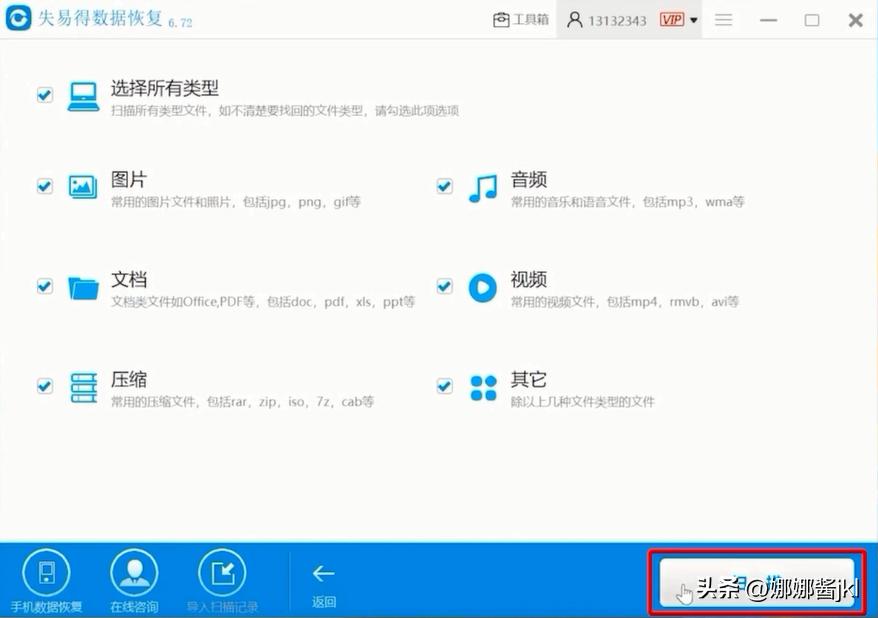This screenshot has width=878, height=618.
Task: Open 在线咨询 online consultation
Action: 134,573
